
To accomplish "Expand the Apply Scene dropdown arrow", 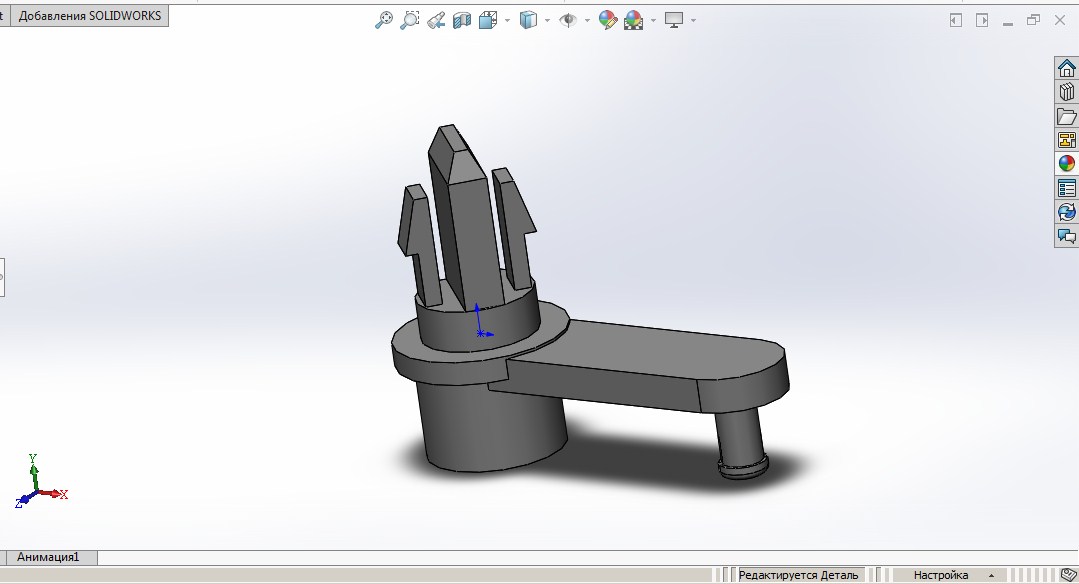I will (x=653, y=21).
